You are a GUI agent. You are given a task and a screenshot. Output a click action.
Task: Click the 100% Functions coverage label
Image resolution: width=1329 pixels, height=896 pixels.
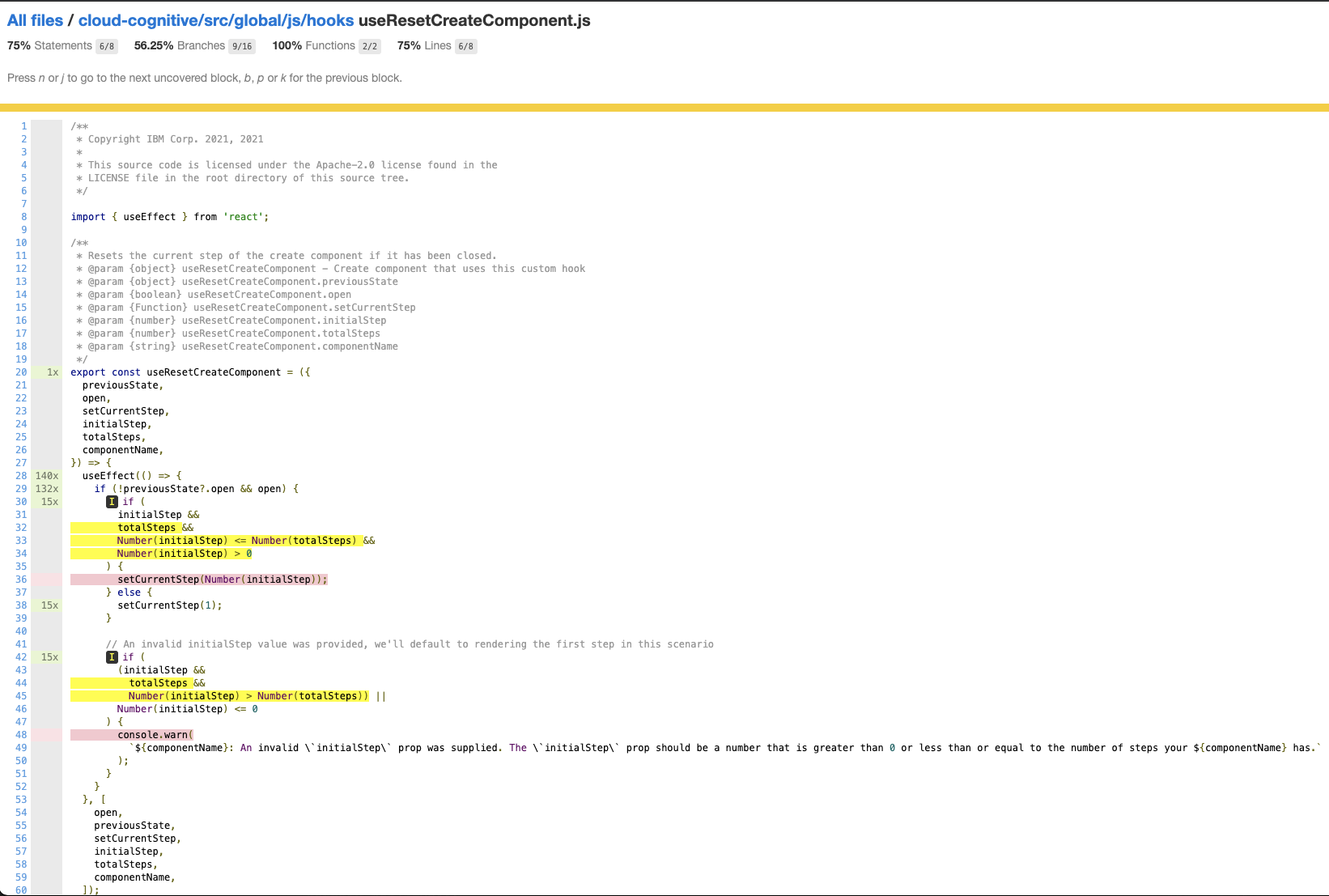click(314, 46)
